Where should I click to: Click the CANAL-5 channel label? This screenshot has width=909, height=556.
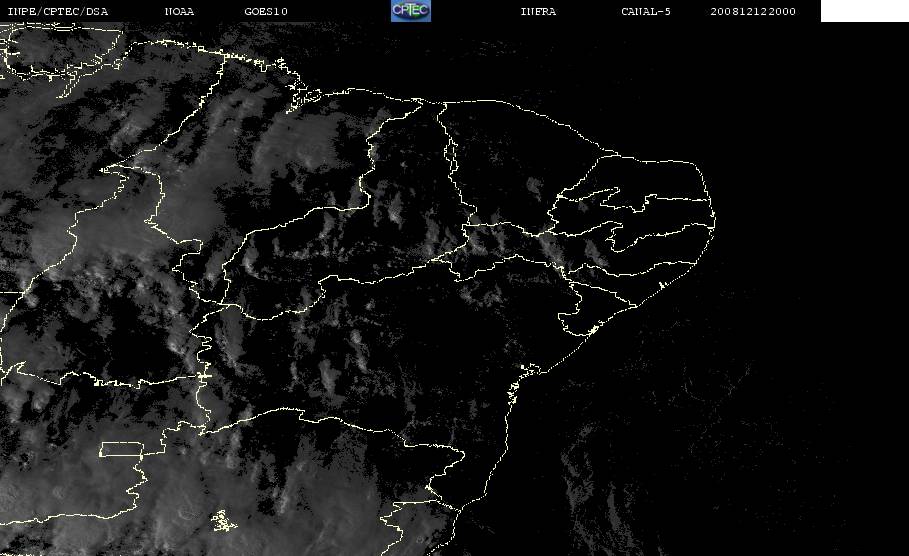pyautogui.click(x=646, y=12)
